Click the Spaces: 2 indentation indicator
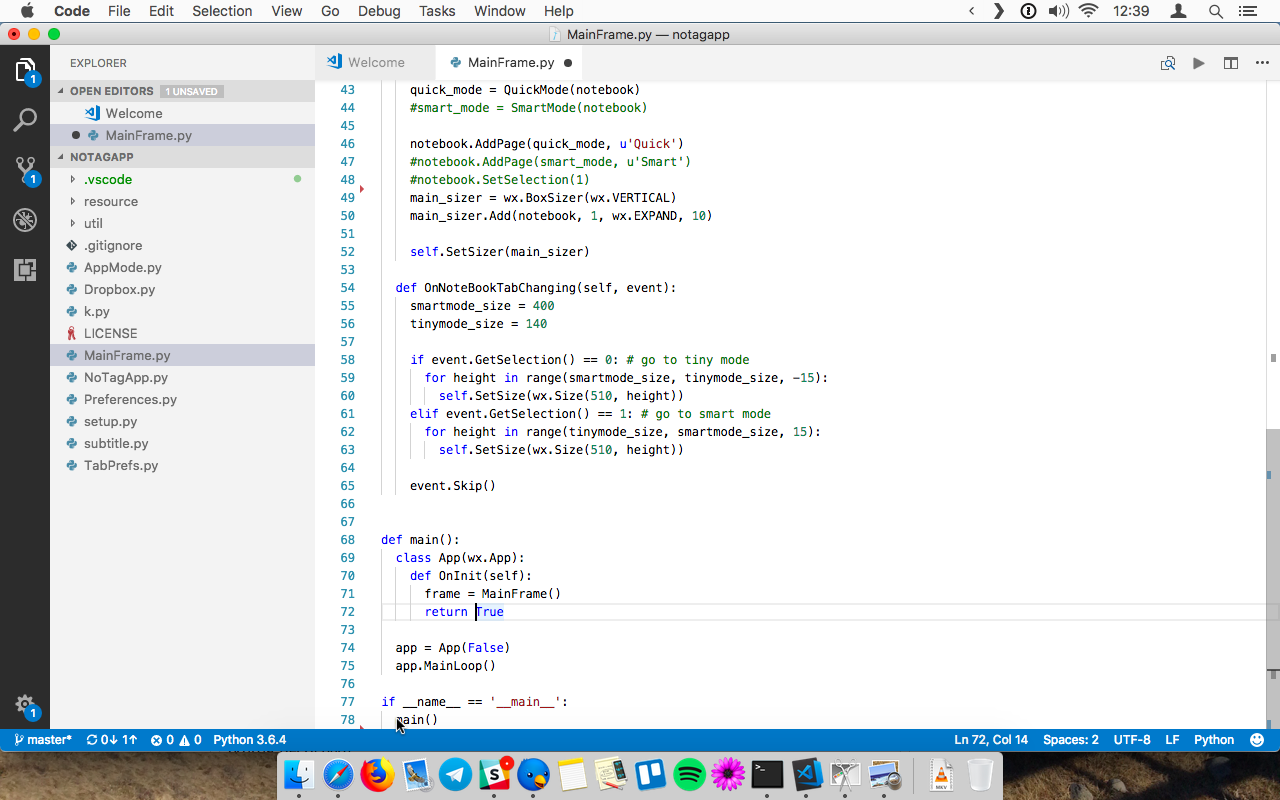The width and height of the screenshot is (1280, 800). (x=1070, y=740)
